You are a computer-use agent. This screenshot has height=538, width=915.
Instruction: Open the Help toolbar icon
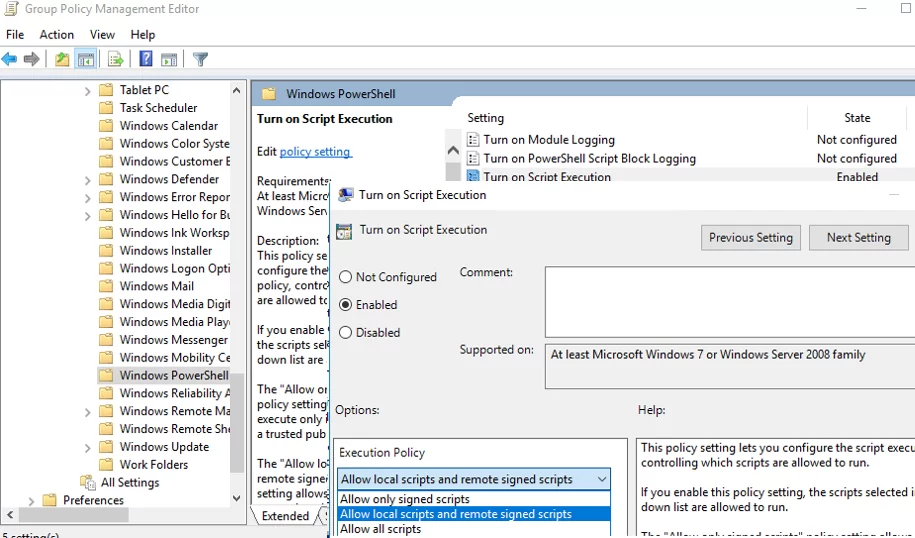(146, 59)
